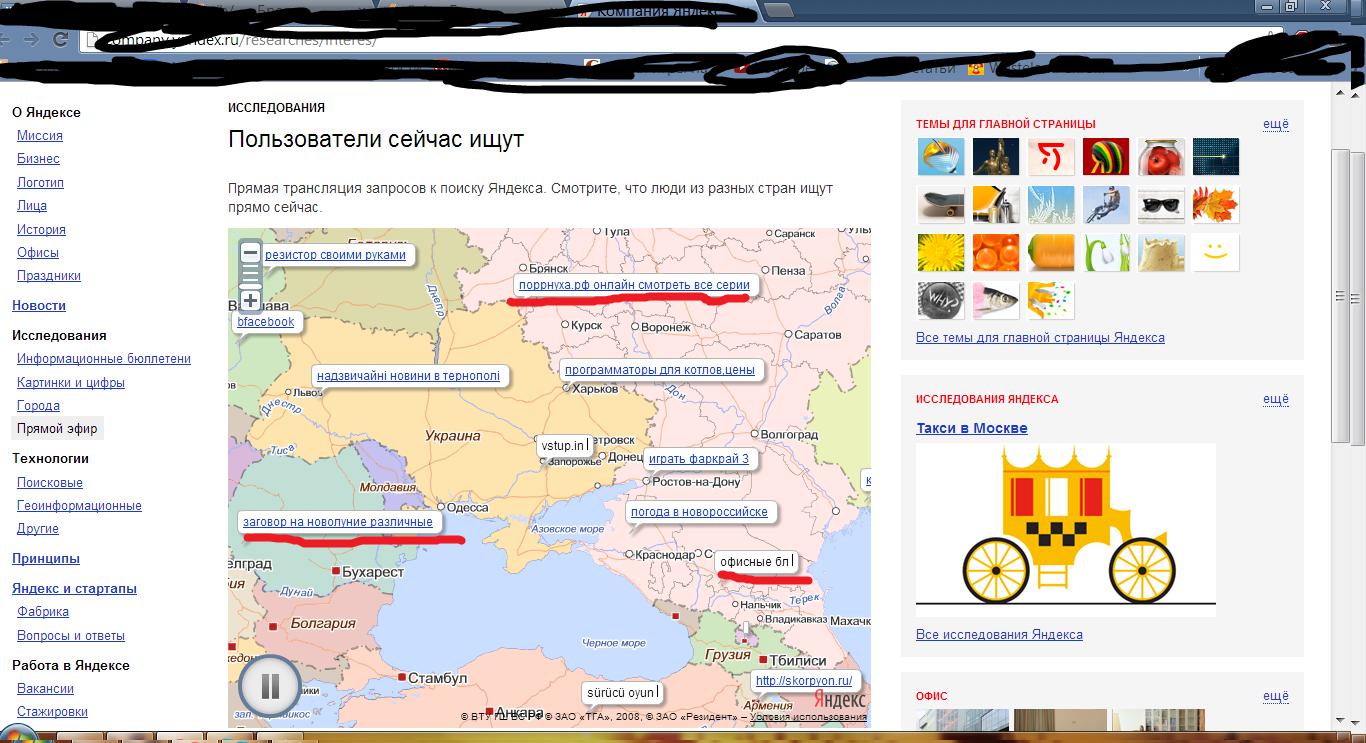Viewport: 1366px width, 743px height.
Task: Open Поисковые technologies link
Action: click(x=50, y=483)
